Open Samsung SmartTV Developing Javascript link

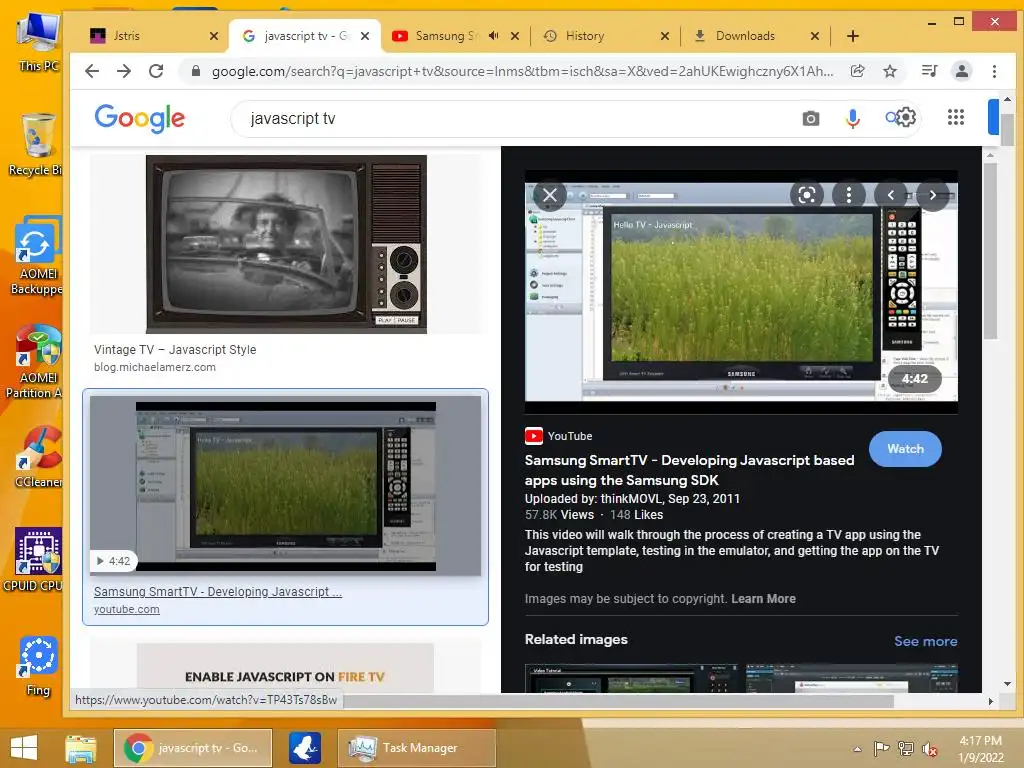point(217,592)
